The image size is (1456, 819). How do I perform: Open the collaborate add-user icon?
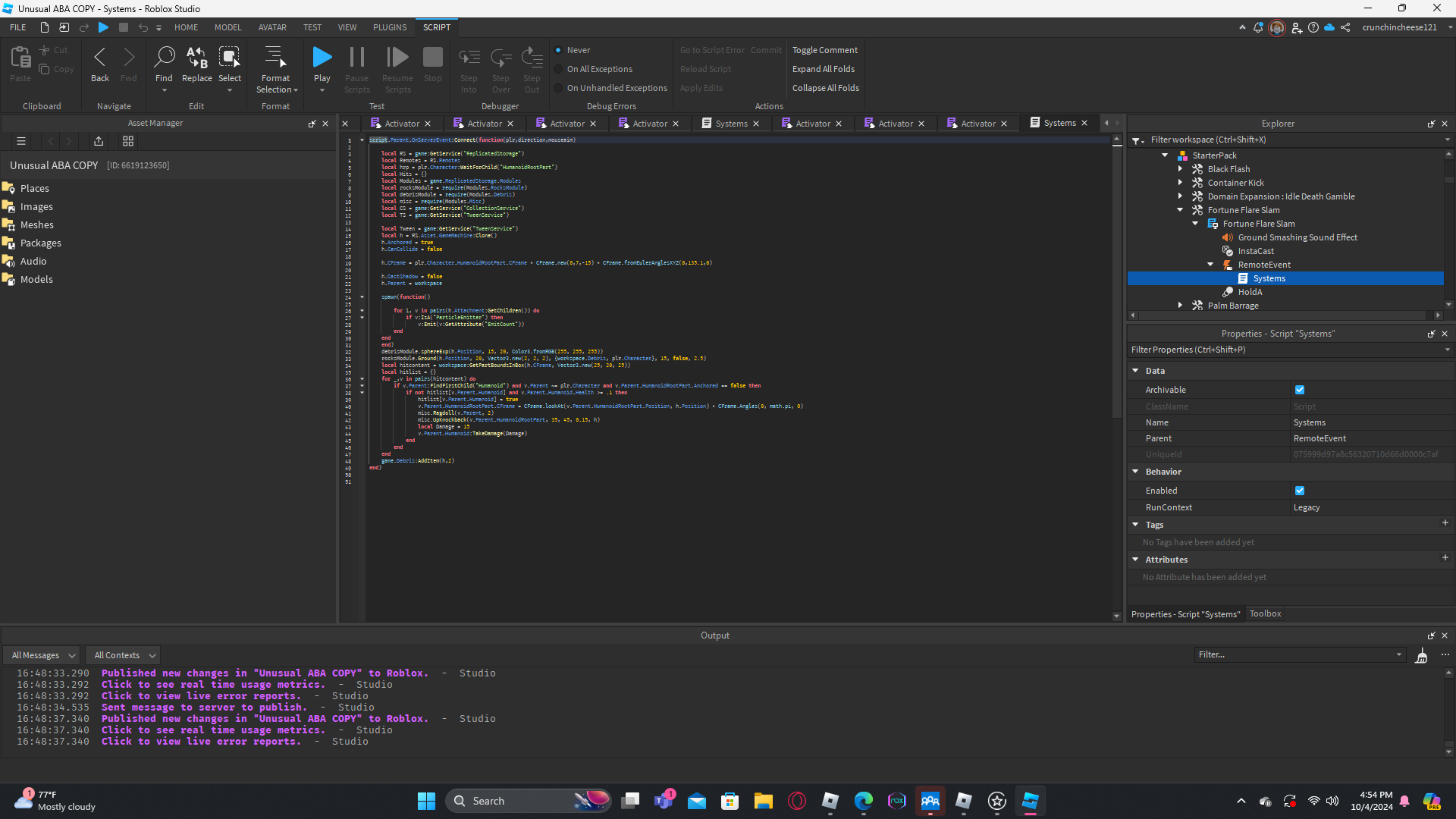tap(1296, 27)
